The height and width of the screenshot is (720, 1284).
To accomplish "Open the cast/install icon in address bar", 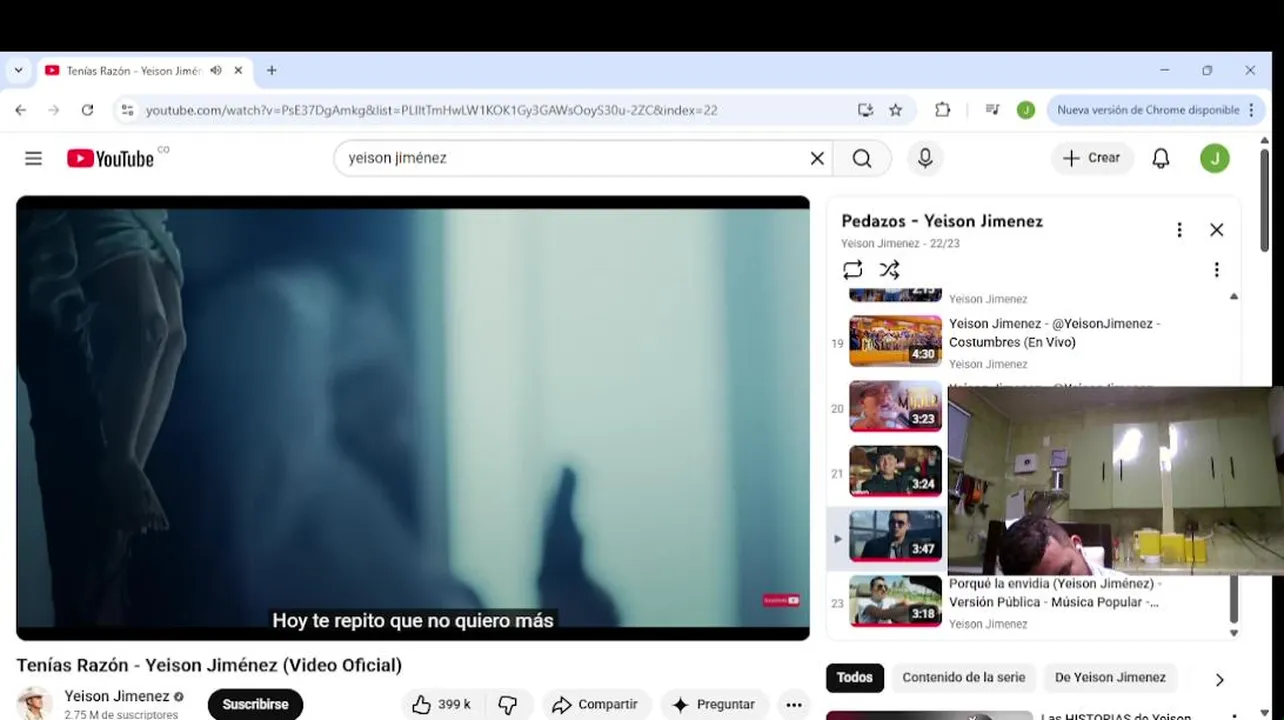I will click(866, 110).
